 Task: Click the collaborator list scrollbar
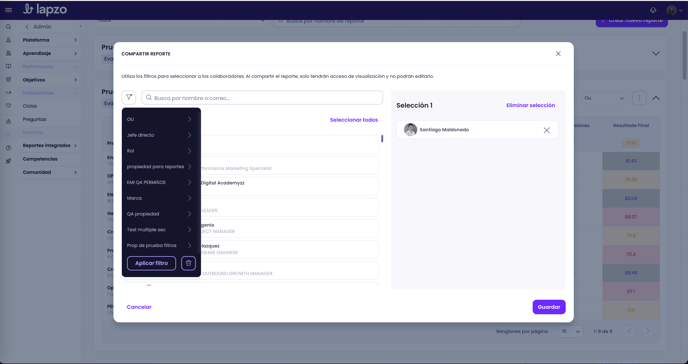pyautogui.click(x=382, y=139)
